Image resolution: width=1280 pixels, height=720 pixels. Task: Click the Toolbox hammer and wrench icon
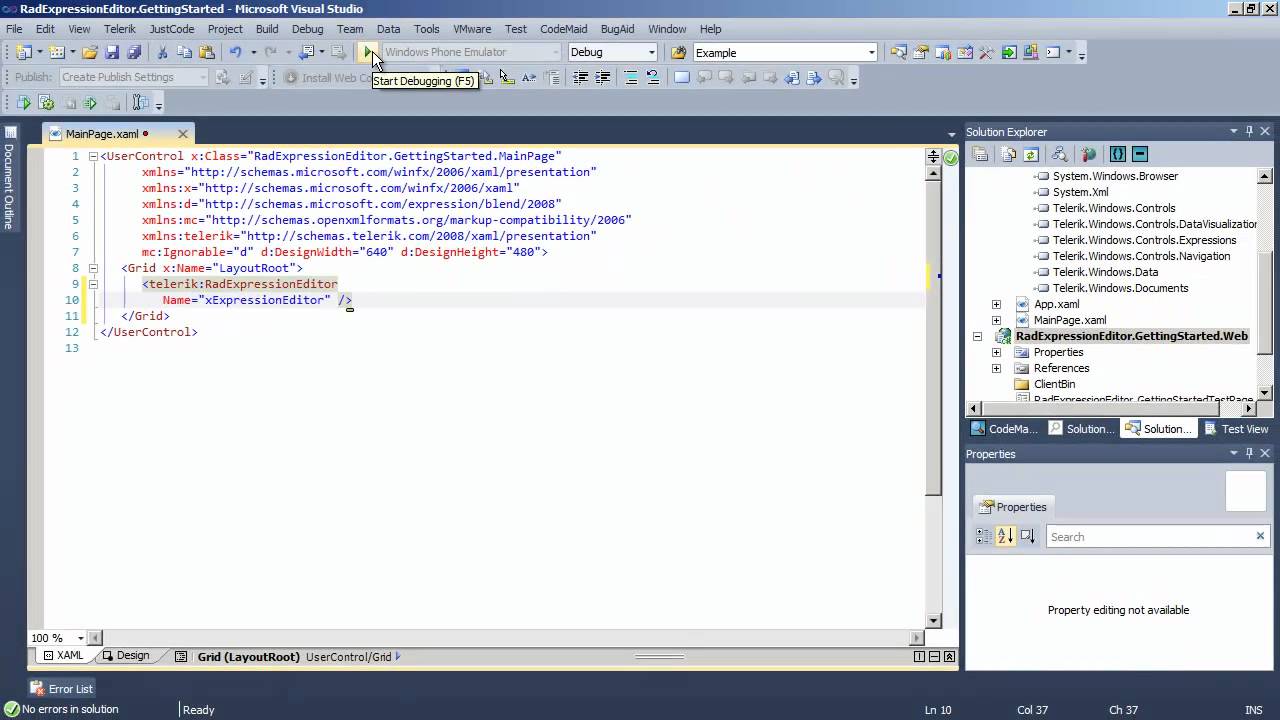point(986,53)
